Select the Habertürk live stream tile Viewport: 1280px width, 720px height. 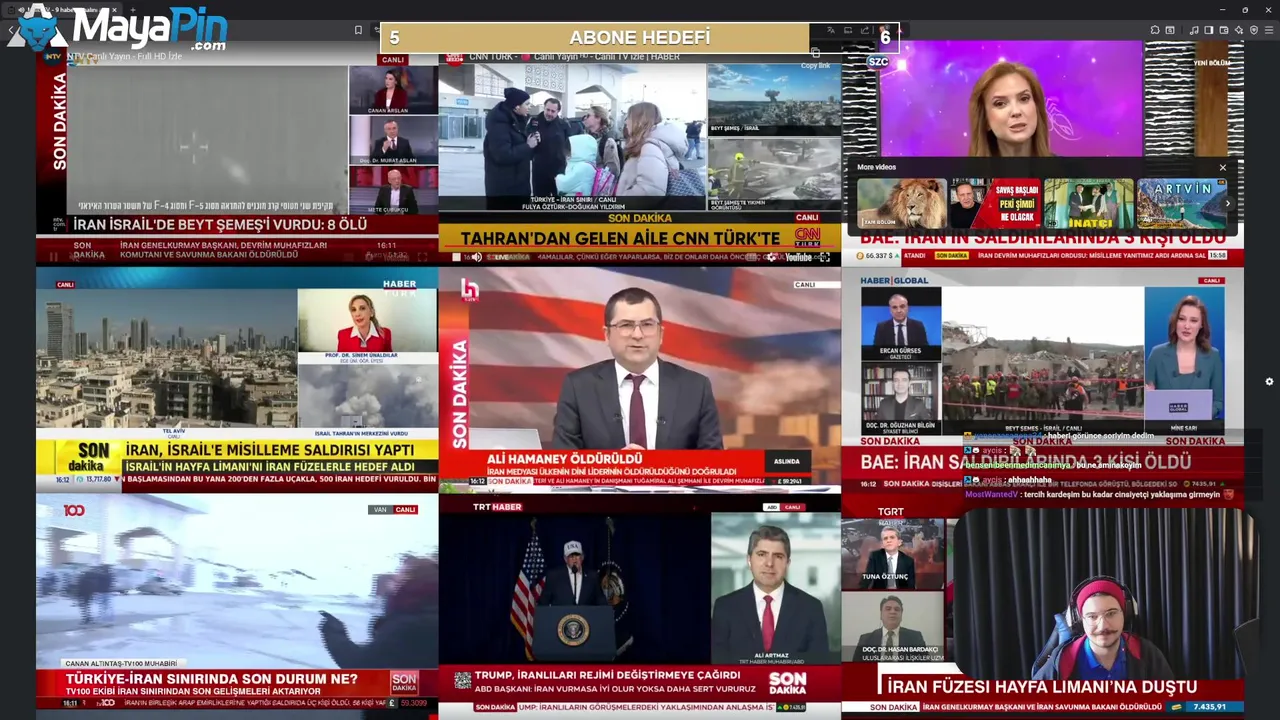[x=237, y=380]
